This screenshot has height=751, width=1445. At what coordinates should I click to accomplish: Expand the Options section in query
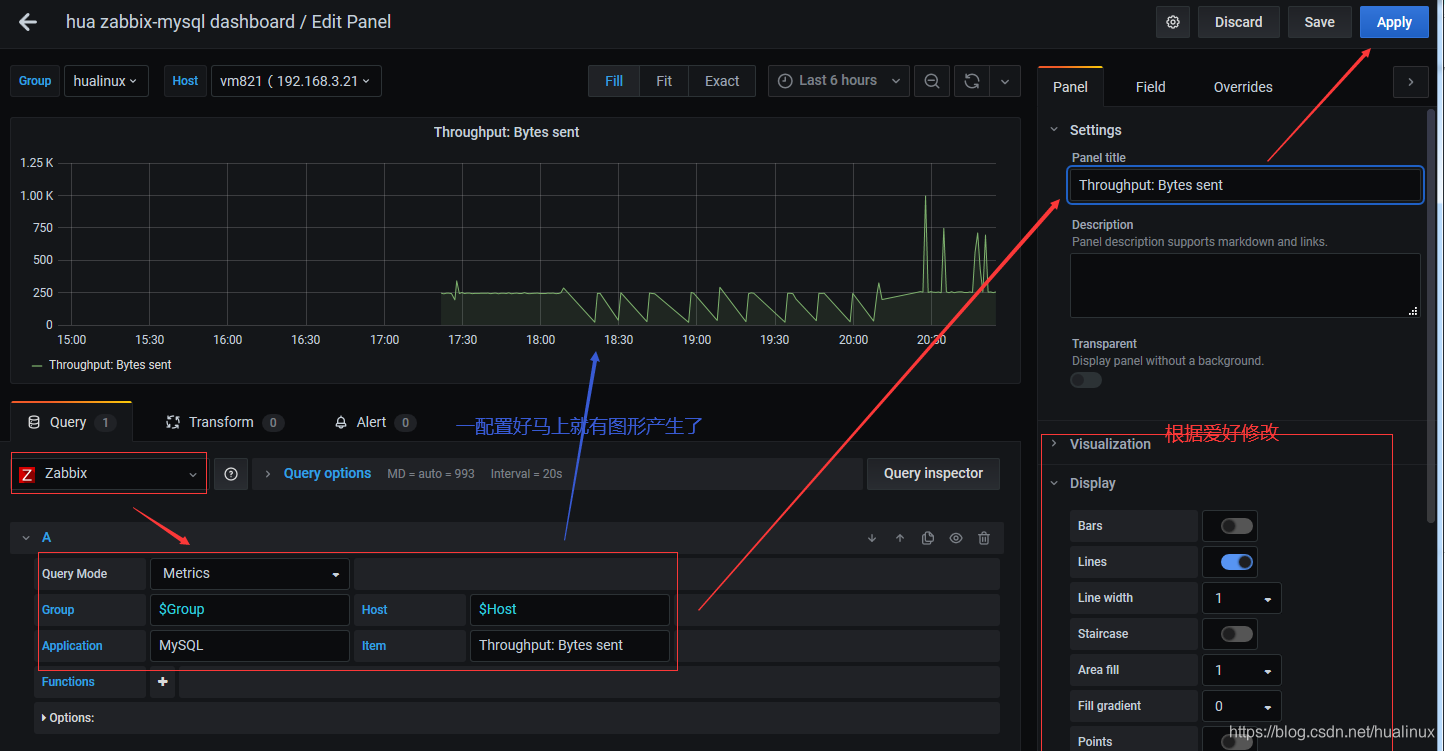(x=66, y=718)
